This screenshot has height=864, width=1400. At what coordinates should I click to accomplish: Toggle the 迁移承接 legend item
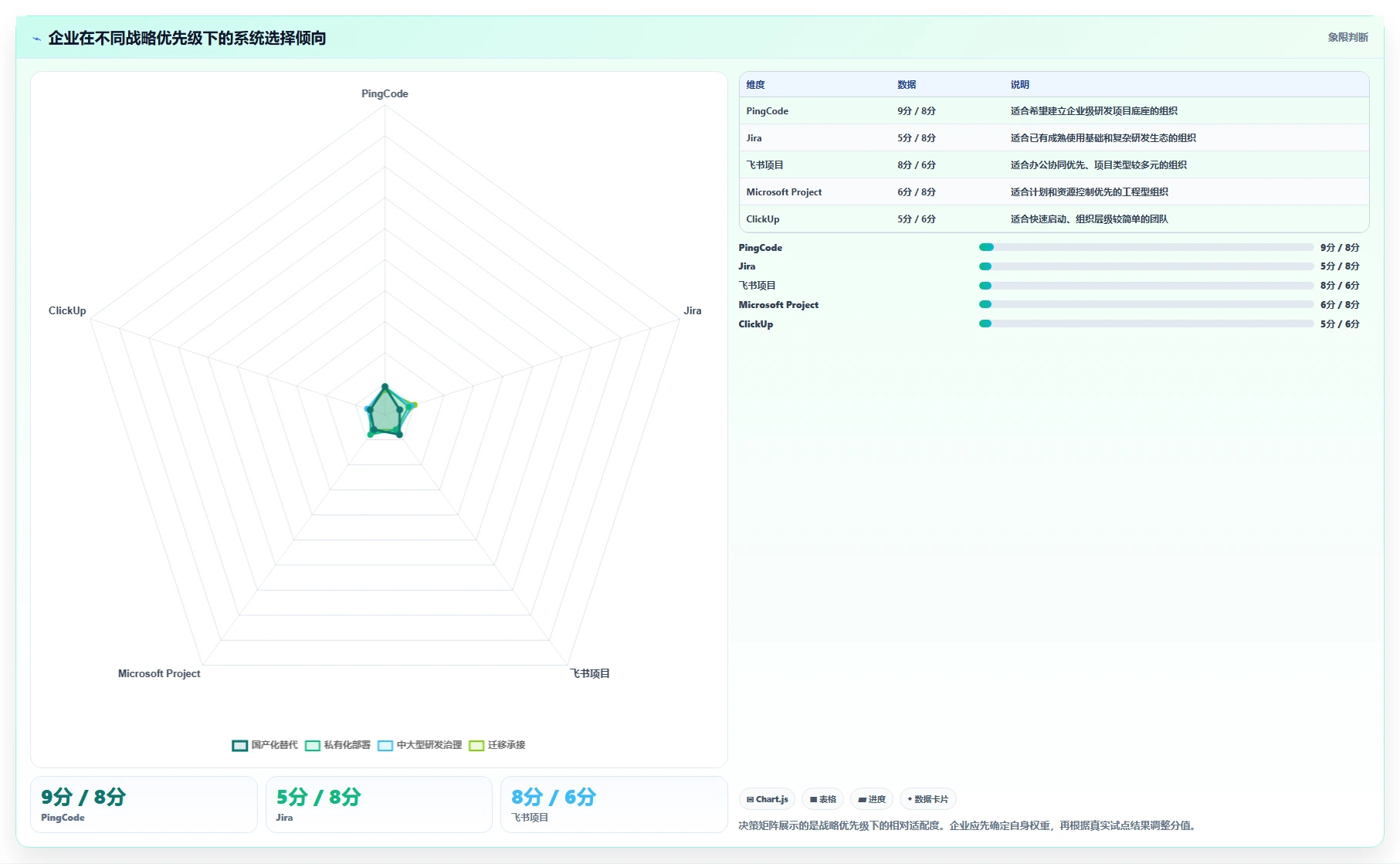pyautogui.click(x=497, y=745)
